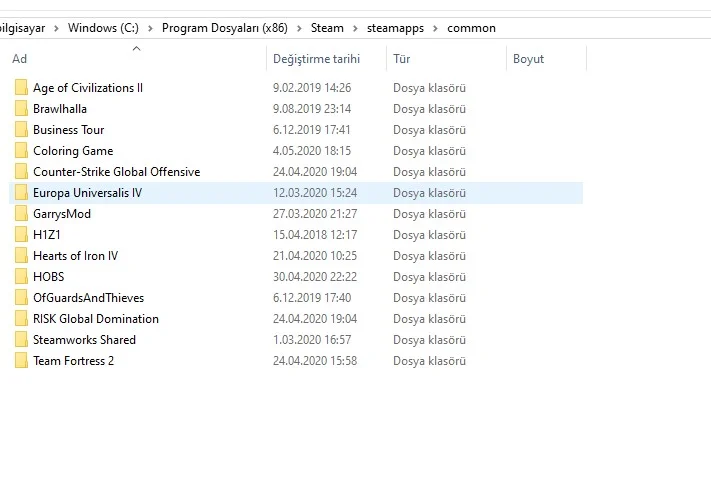Click the date 9.08.2019 23:14
This screenshot has width=711, height=483.
[312, 109]
